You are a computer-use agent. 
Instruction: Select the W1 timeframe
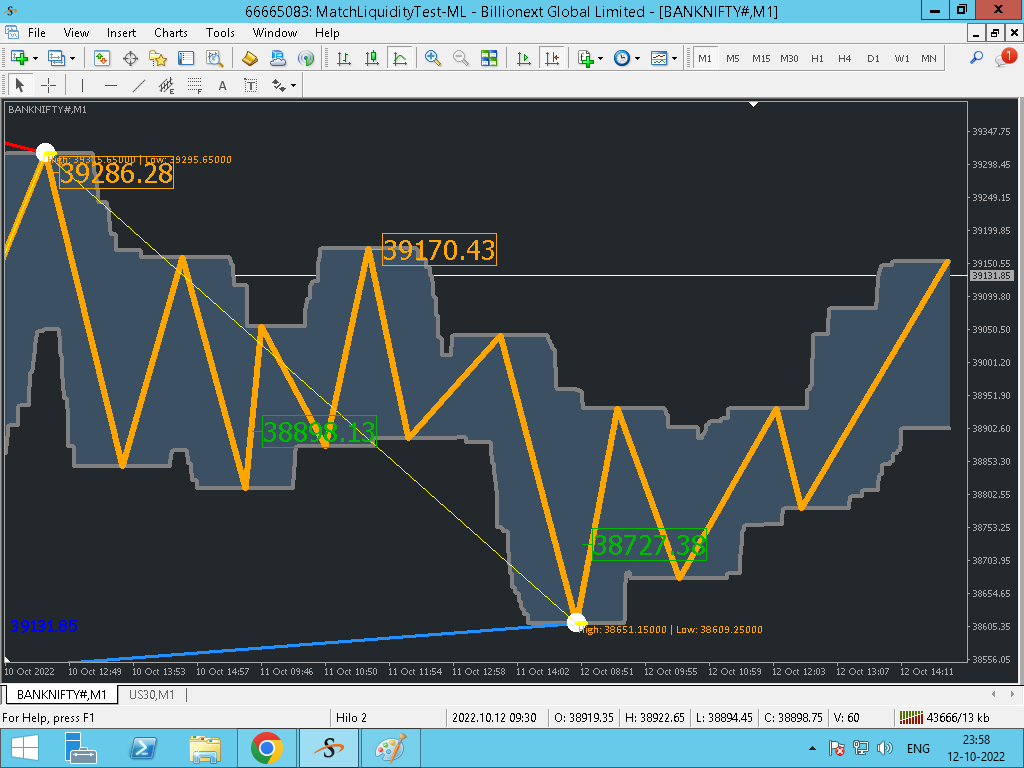[x=902, y=58]
